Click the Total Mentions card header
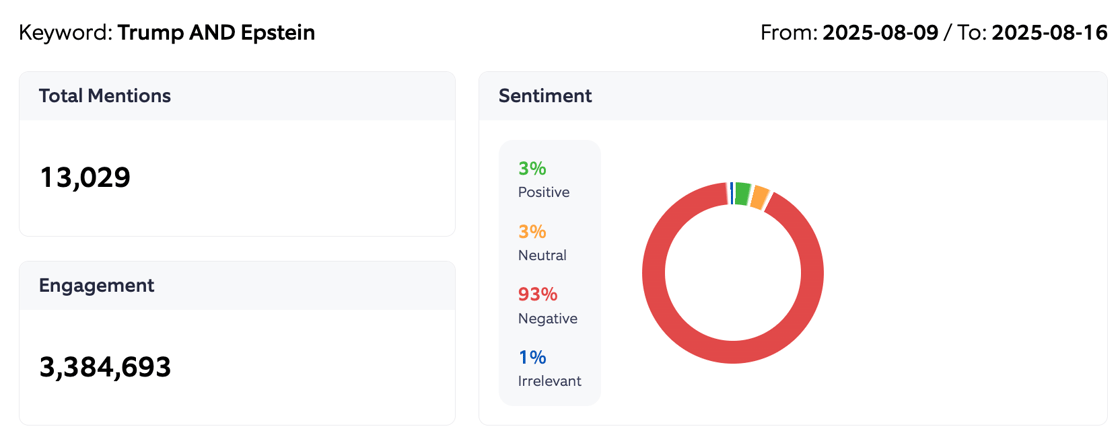The height and width of the screenshot is (441, 1120). [105, 96]
